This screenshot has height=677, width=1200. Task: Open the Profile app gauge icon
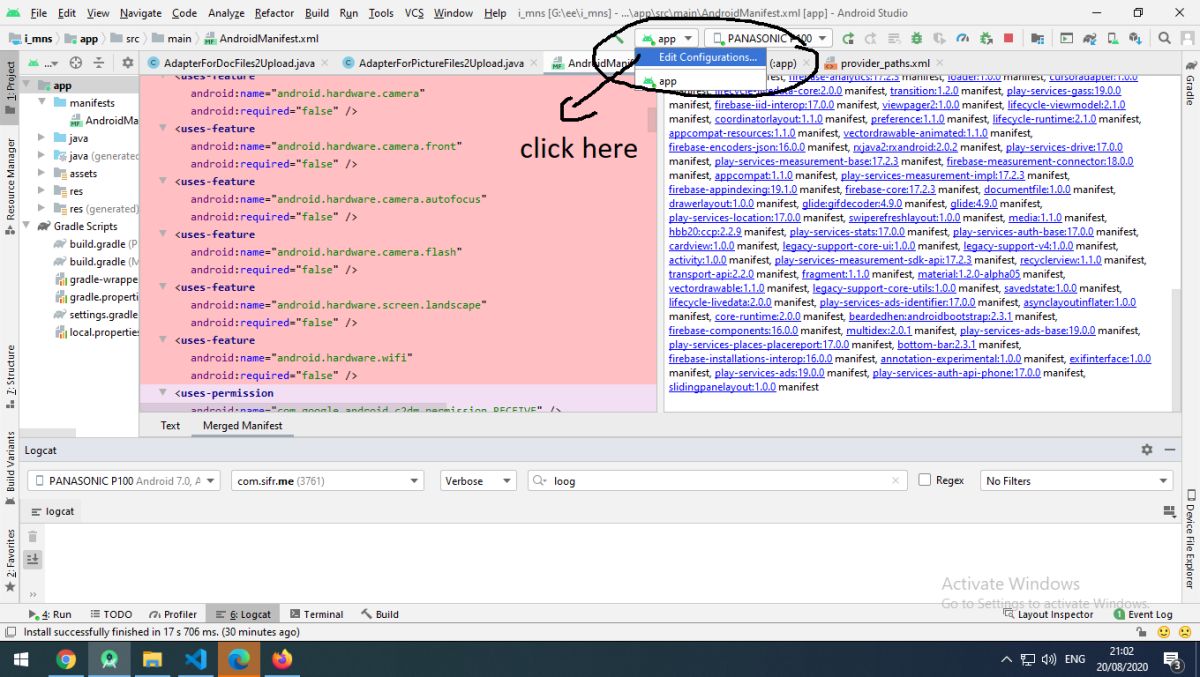pos(962,38)
